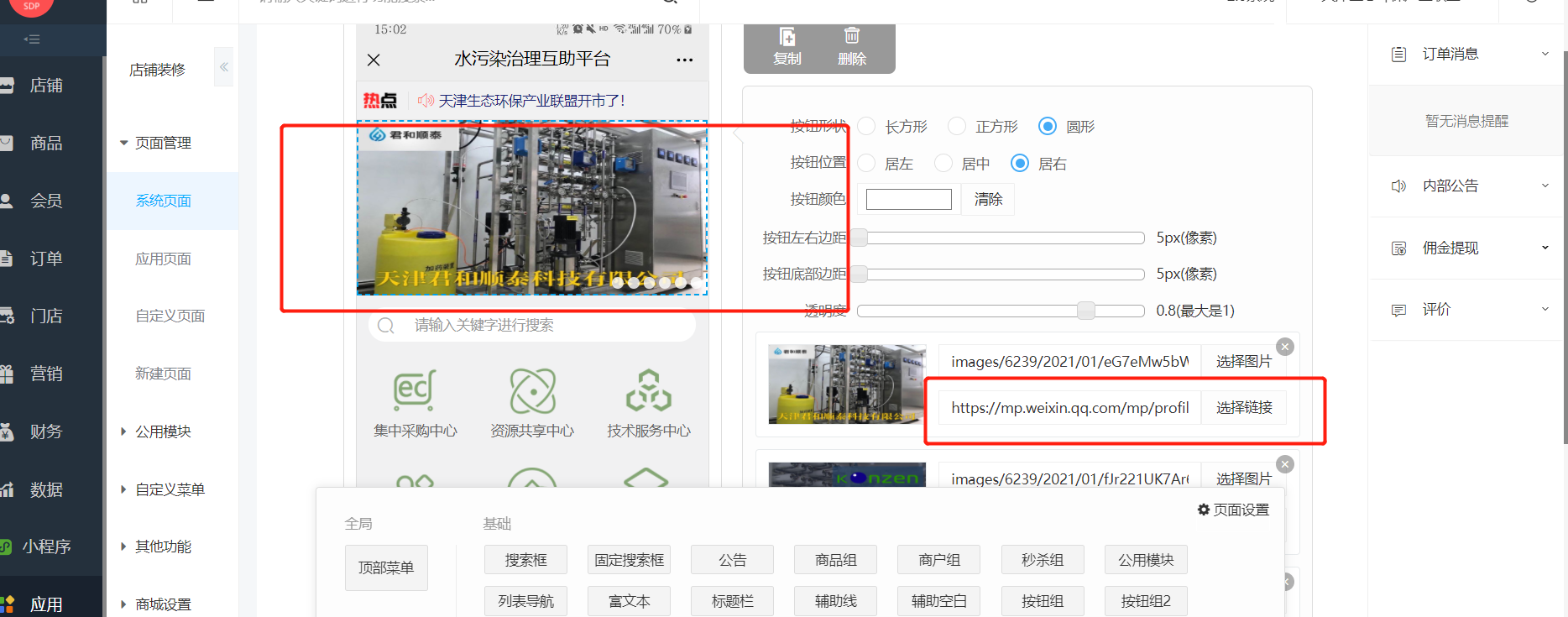Select the 长方形 button shape
Image resolution: width=1568 pixels, height=617 pixels.
coord(866,126)
